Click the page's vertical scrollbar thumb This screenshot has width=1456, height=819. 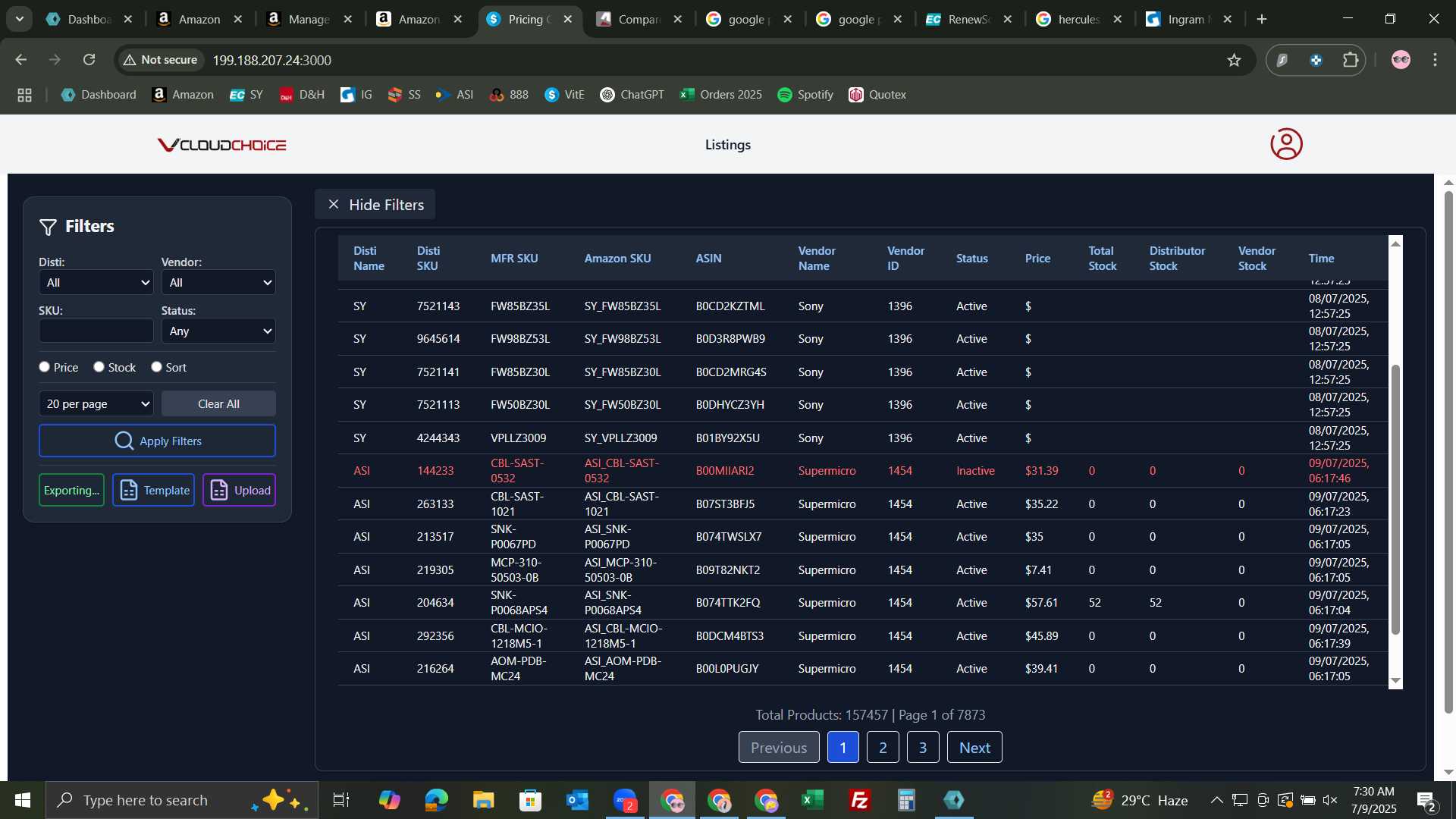(x=1448, y=451)
